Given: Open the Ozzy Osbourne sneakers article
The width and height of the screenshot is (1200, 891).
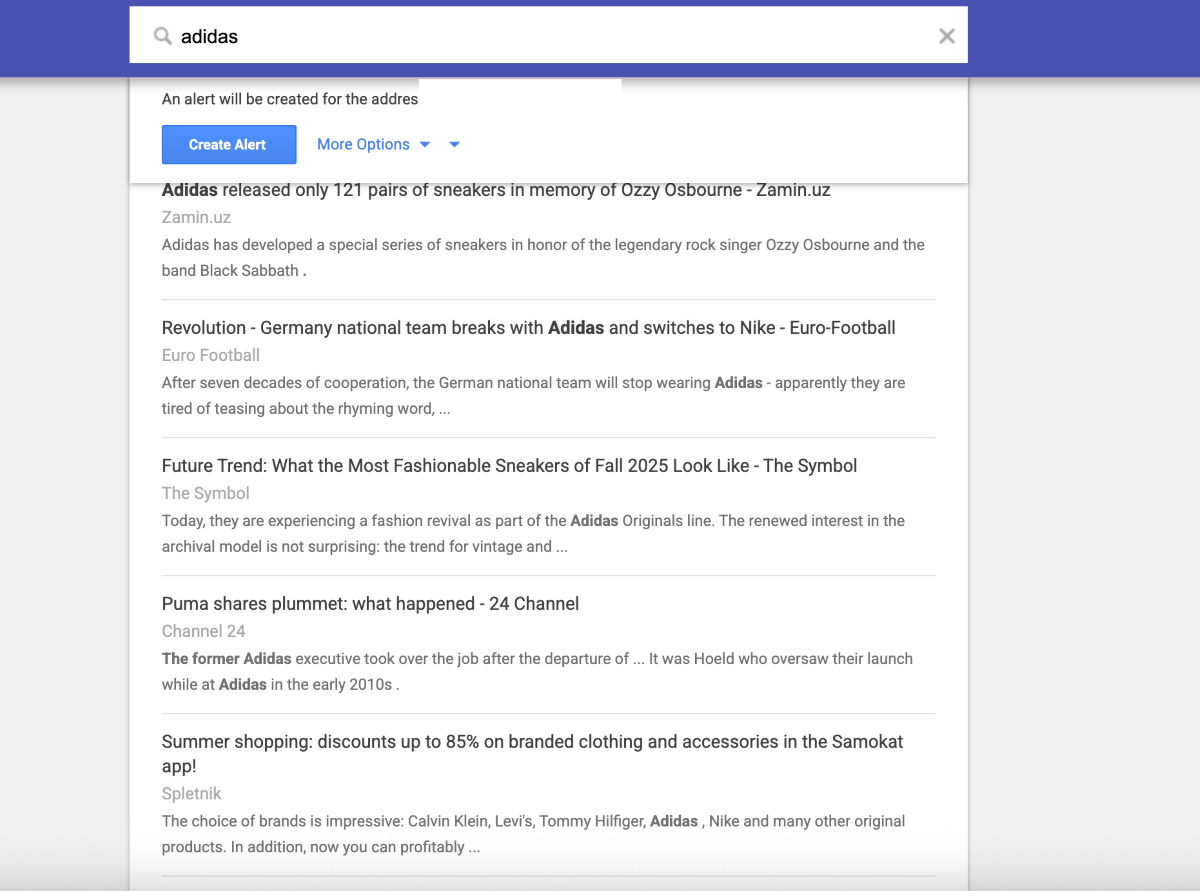Looking at the screenshot, I should [x=495, y=189].
